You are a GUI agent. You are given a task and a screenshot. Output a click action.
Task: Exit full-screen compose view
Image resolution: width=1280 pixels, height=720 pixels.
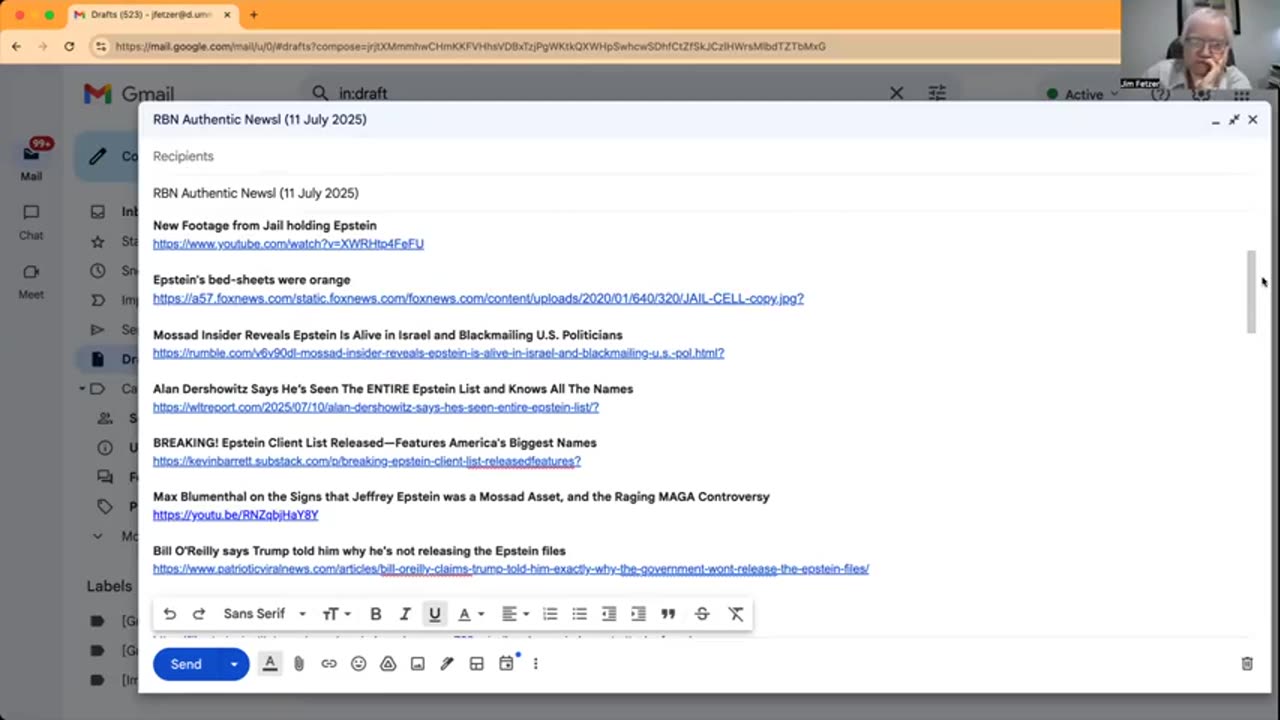click(1234, 120)
